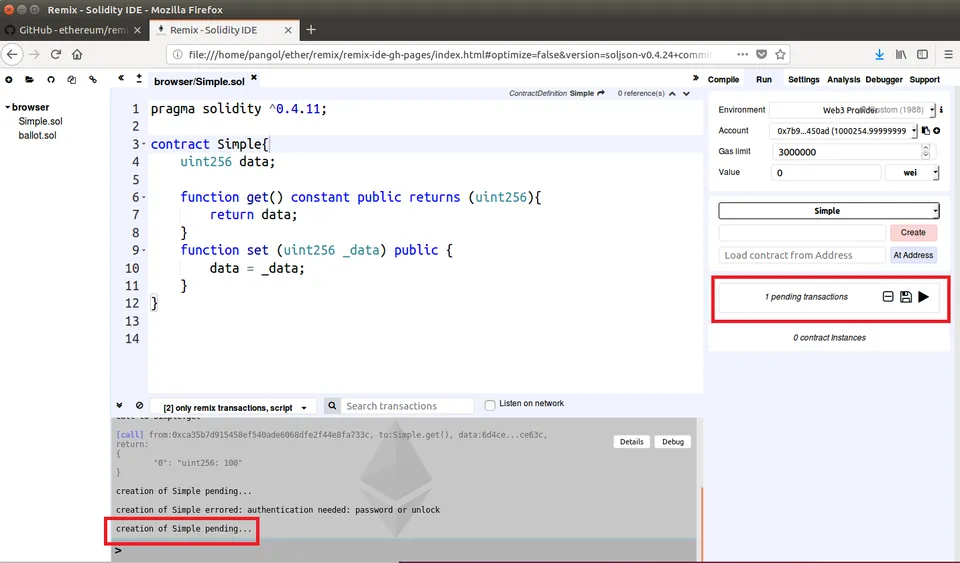
Task: Open a new Firefox tab
Action: pos(311,29)
